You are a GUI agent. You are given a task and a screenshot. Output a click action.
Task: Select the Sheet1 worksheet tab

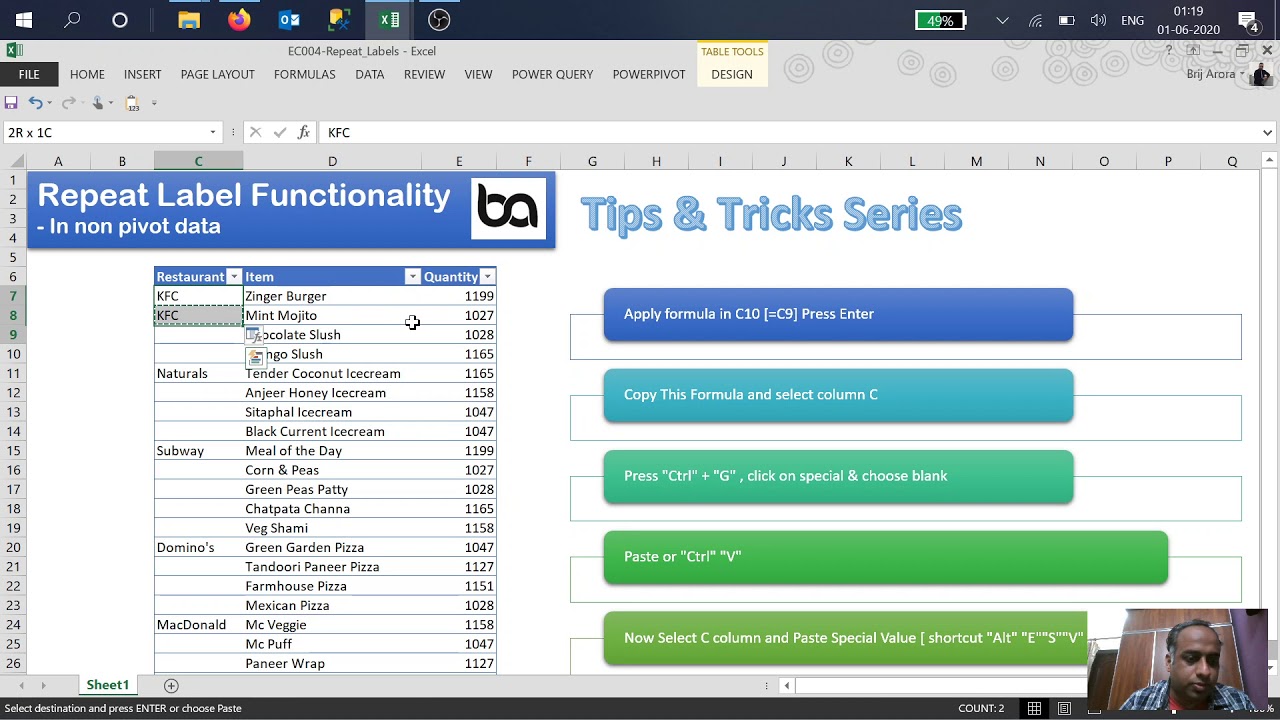(x=107, y=685)
